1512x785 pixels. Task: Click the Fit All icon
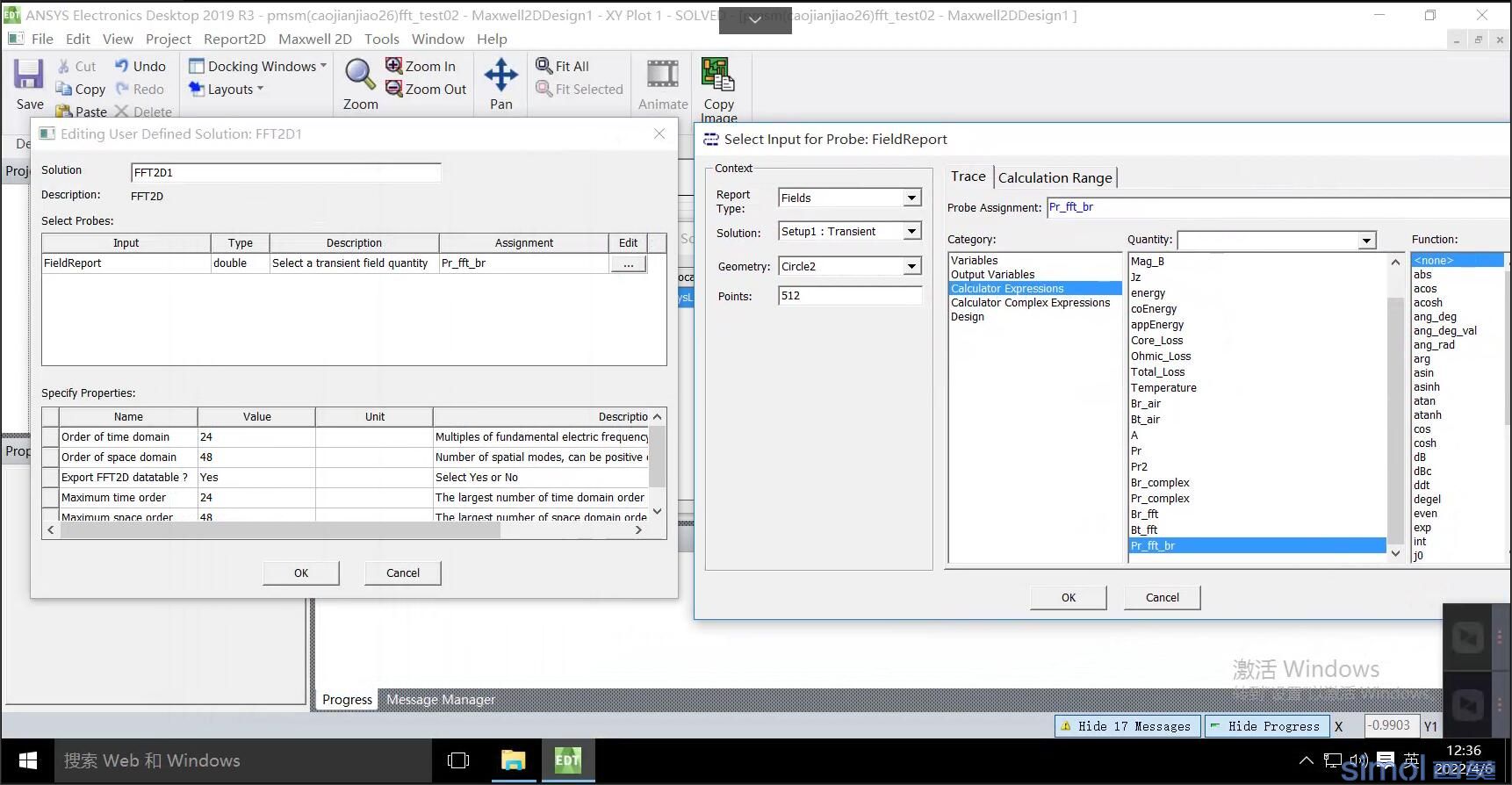coord(544,66)
